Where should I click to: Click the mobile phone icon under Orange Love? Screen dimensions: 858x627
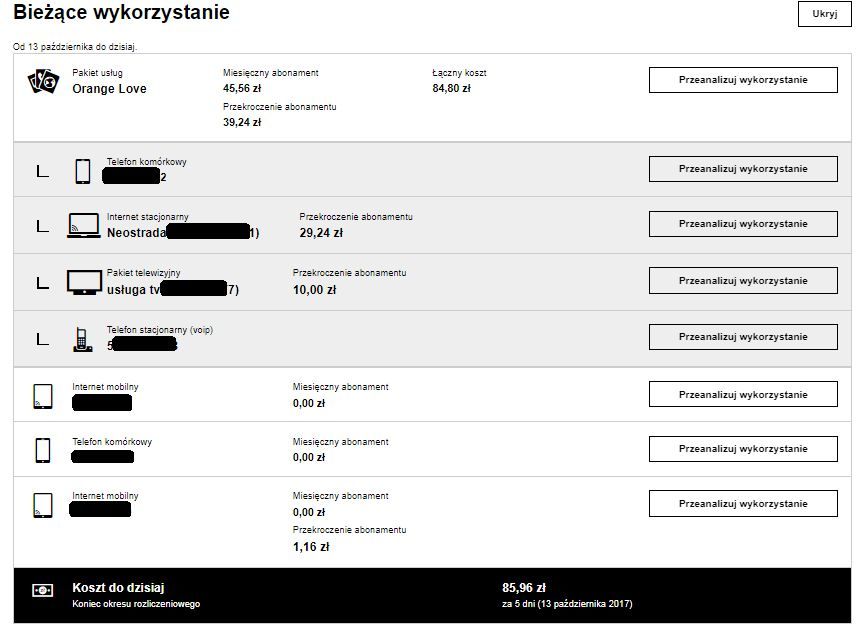point(83,171)
